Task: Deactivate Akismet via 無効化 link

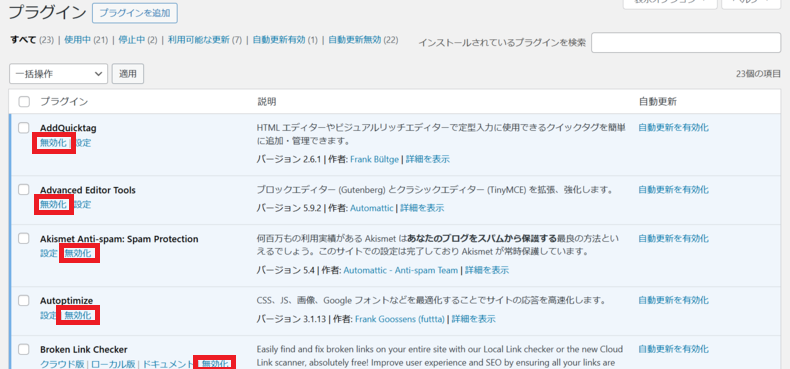Action: coord(78,254)
